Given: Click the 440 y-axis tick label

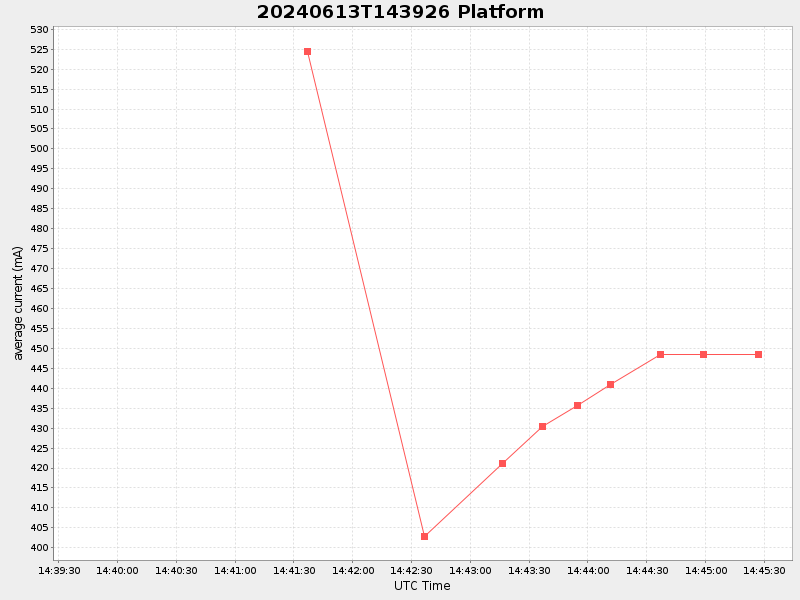Looking at the screenshot, I should click(x=39, y=388).
